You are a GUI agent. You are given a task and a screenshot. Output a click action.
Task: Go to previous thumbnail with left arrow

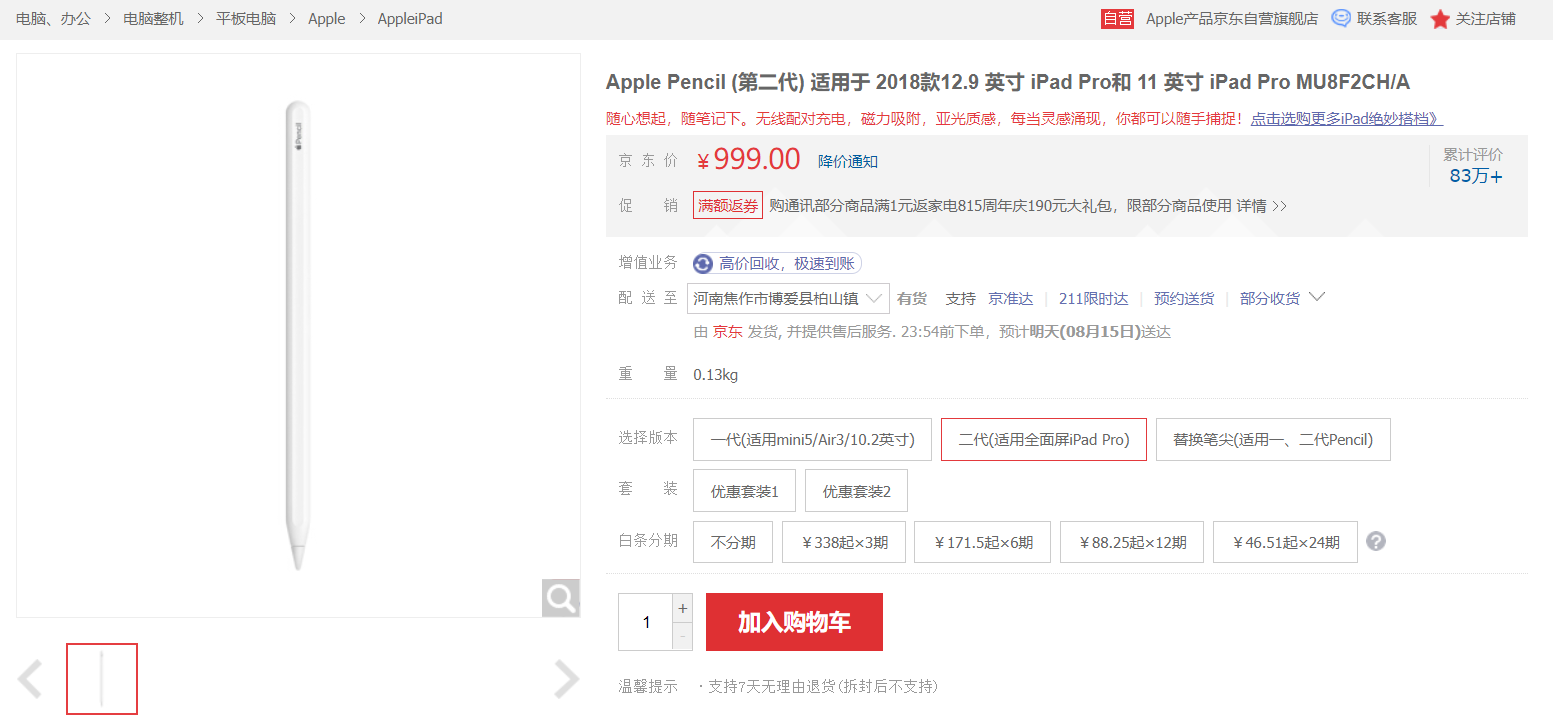[x=31, y=679]
